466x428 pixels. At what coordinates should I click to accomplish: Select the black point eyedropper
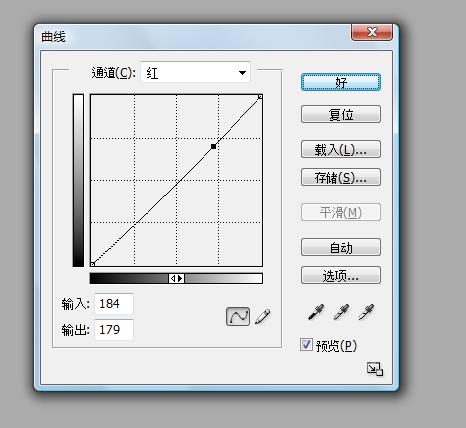click(x=316, y=312)
